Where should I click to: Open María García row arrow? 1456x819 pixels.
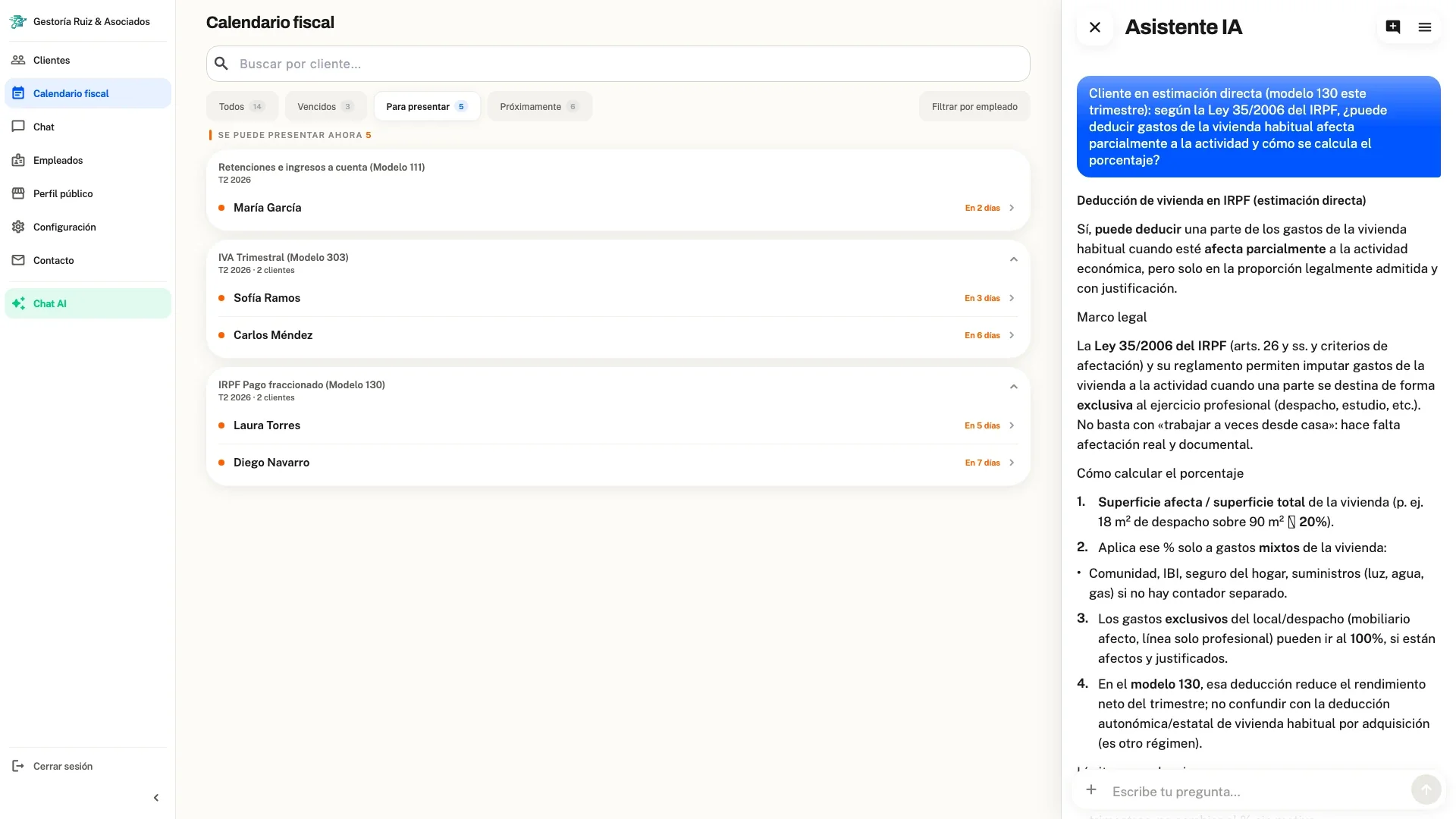click(x=1012, y=208)
